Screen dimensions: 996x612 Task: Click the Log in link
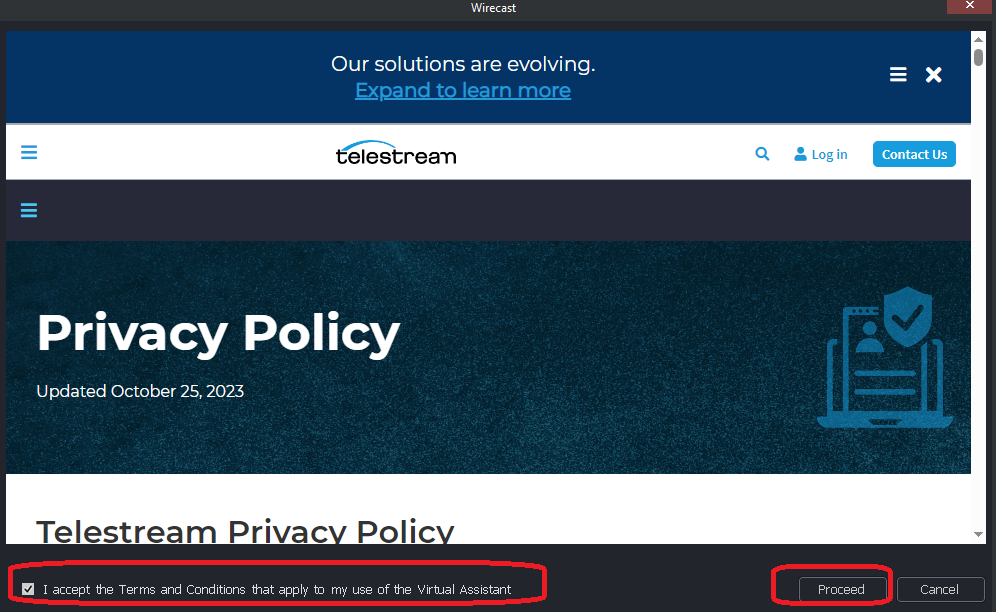(x=820, y=154)
